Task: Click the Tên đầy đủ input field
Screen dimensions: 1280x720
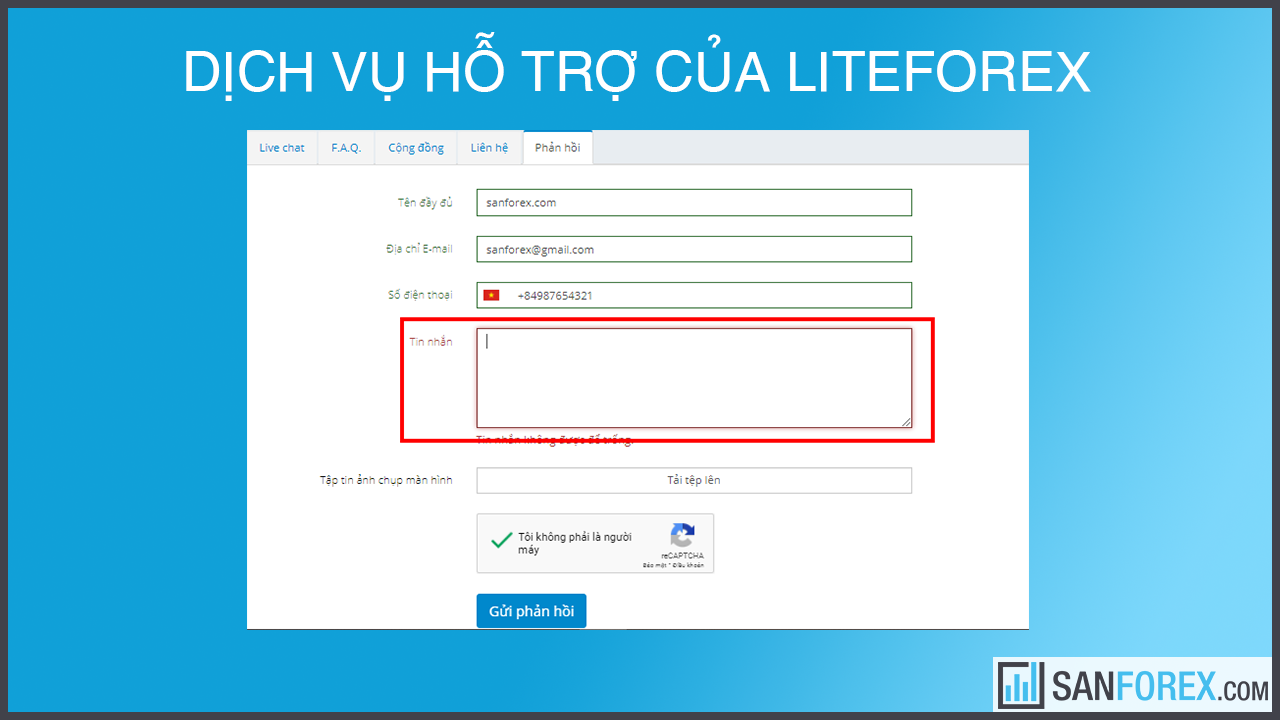Action: (x=694, y=202)
